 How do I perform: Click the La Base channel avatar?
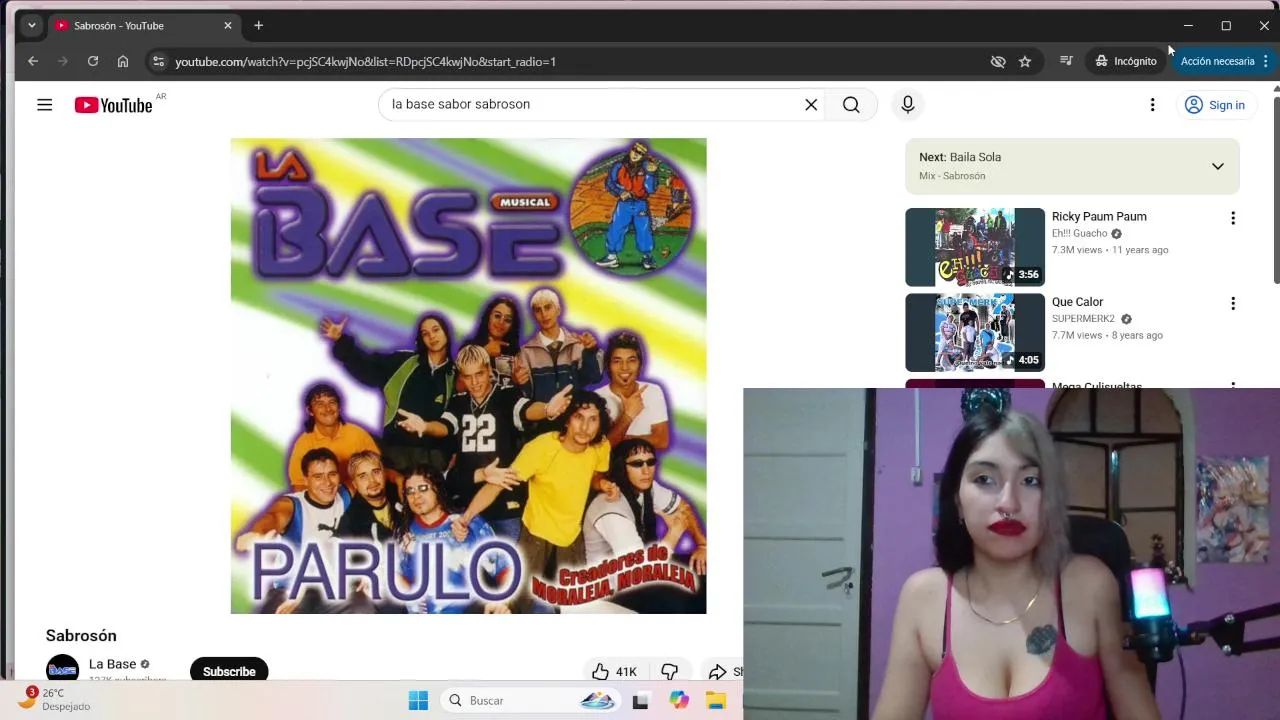[x=62, y=669]
